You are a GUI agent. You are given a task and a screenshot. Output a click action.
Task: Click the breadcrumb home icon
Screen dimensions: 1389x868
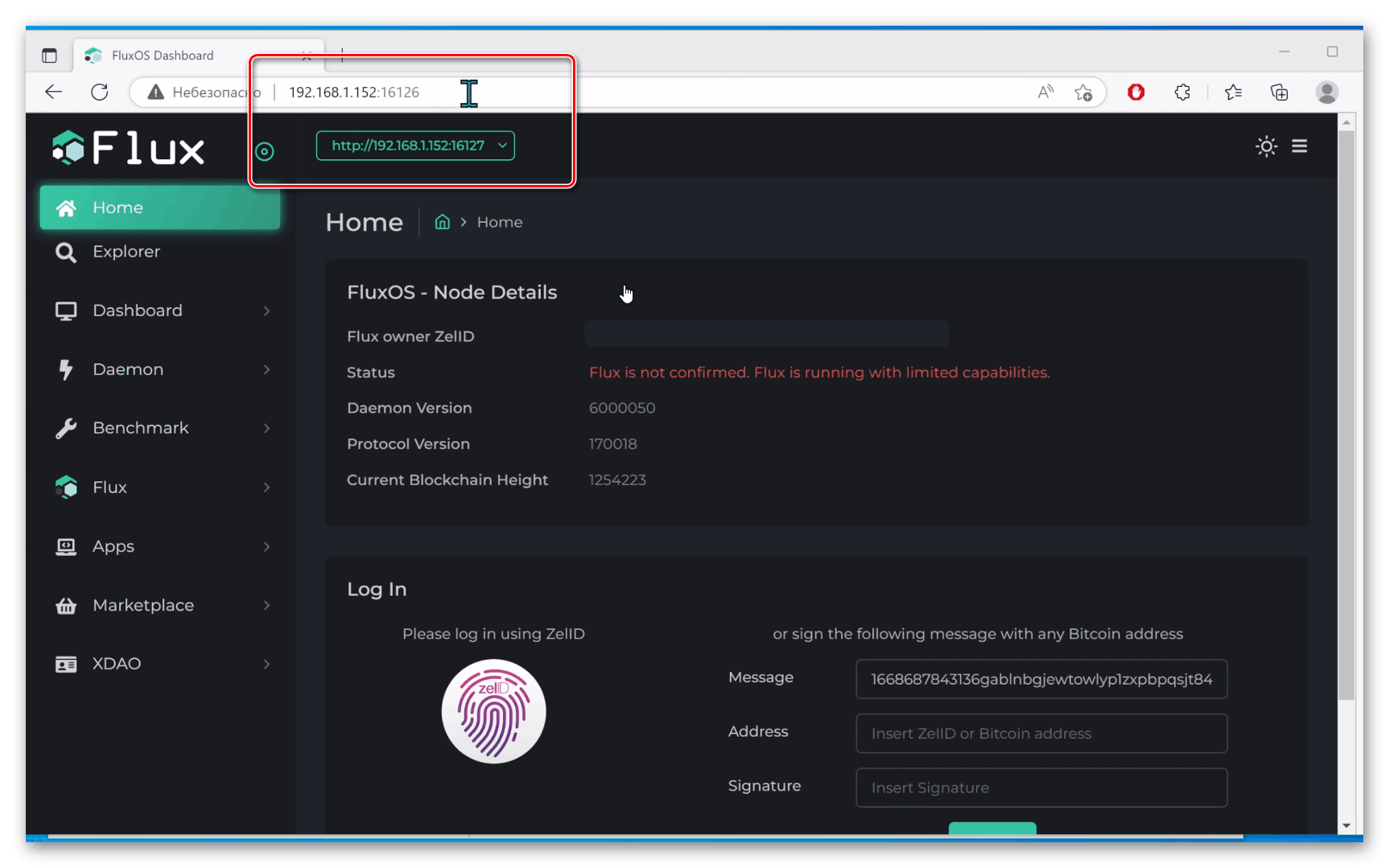click(x=442, y=222)
